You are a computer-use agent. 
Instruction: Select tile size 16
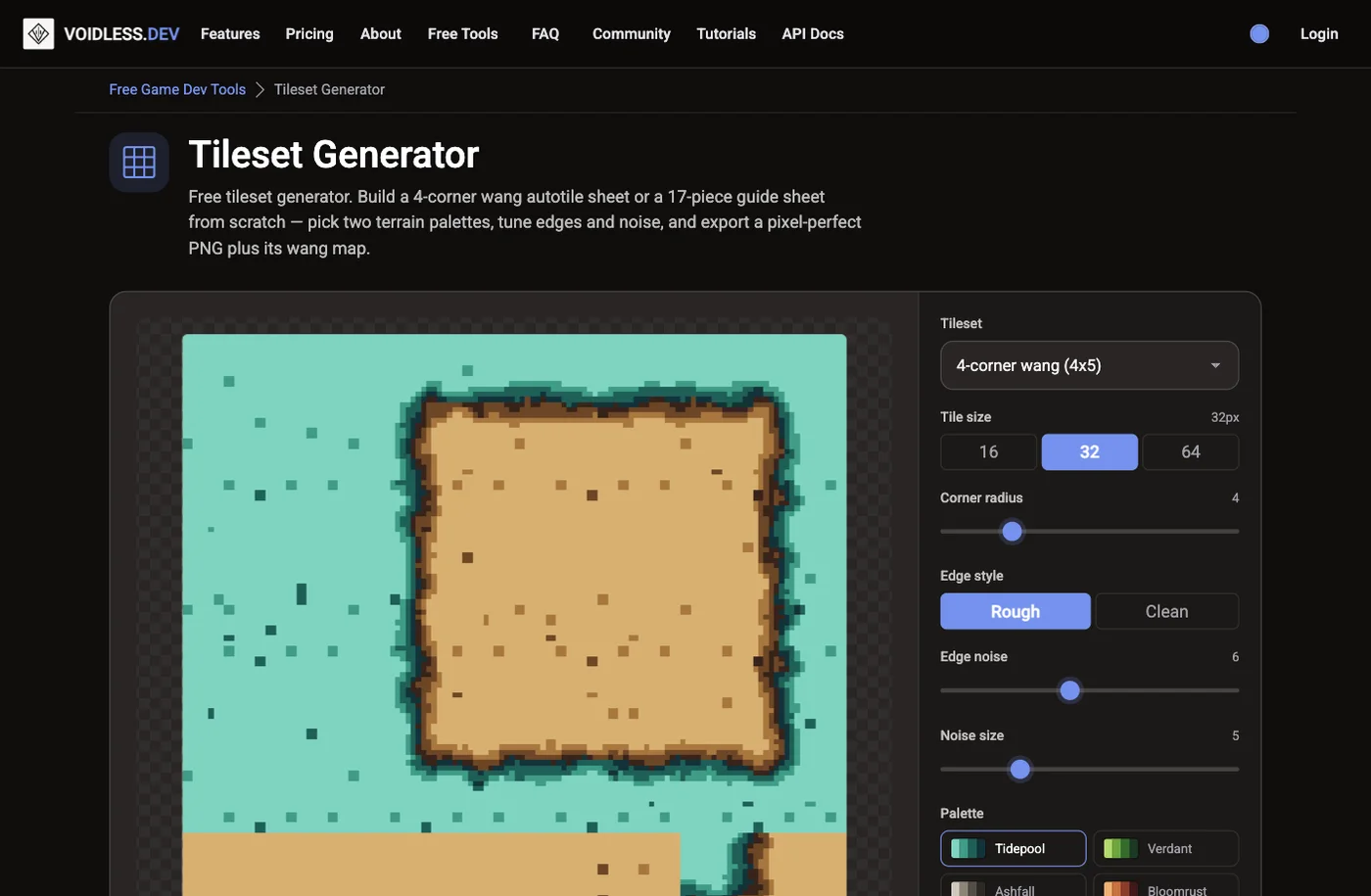pos(988,451)
